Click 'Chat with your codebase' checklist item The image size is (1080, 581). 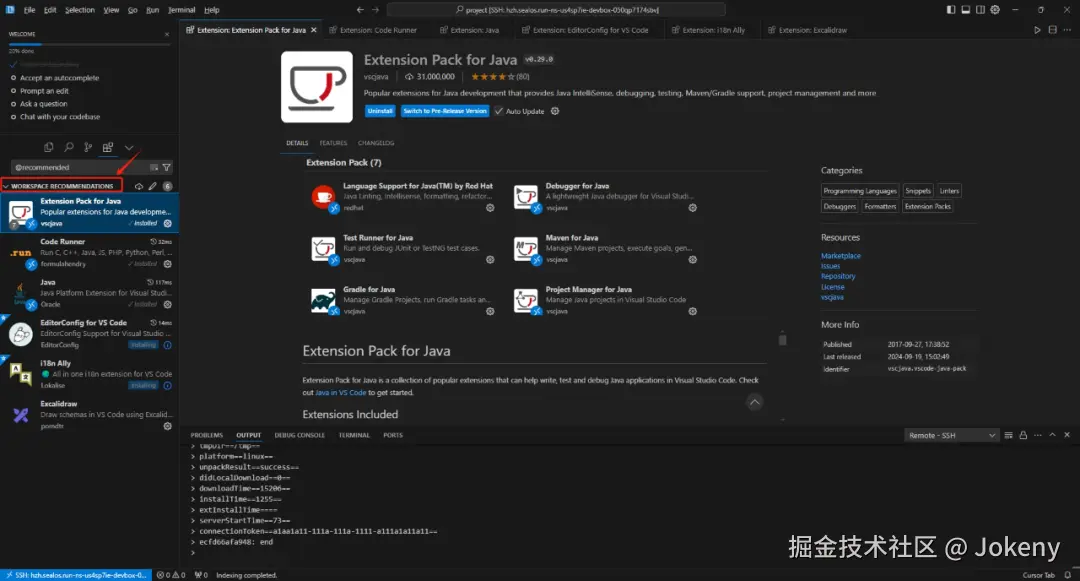tap(60, 117)
